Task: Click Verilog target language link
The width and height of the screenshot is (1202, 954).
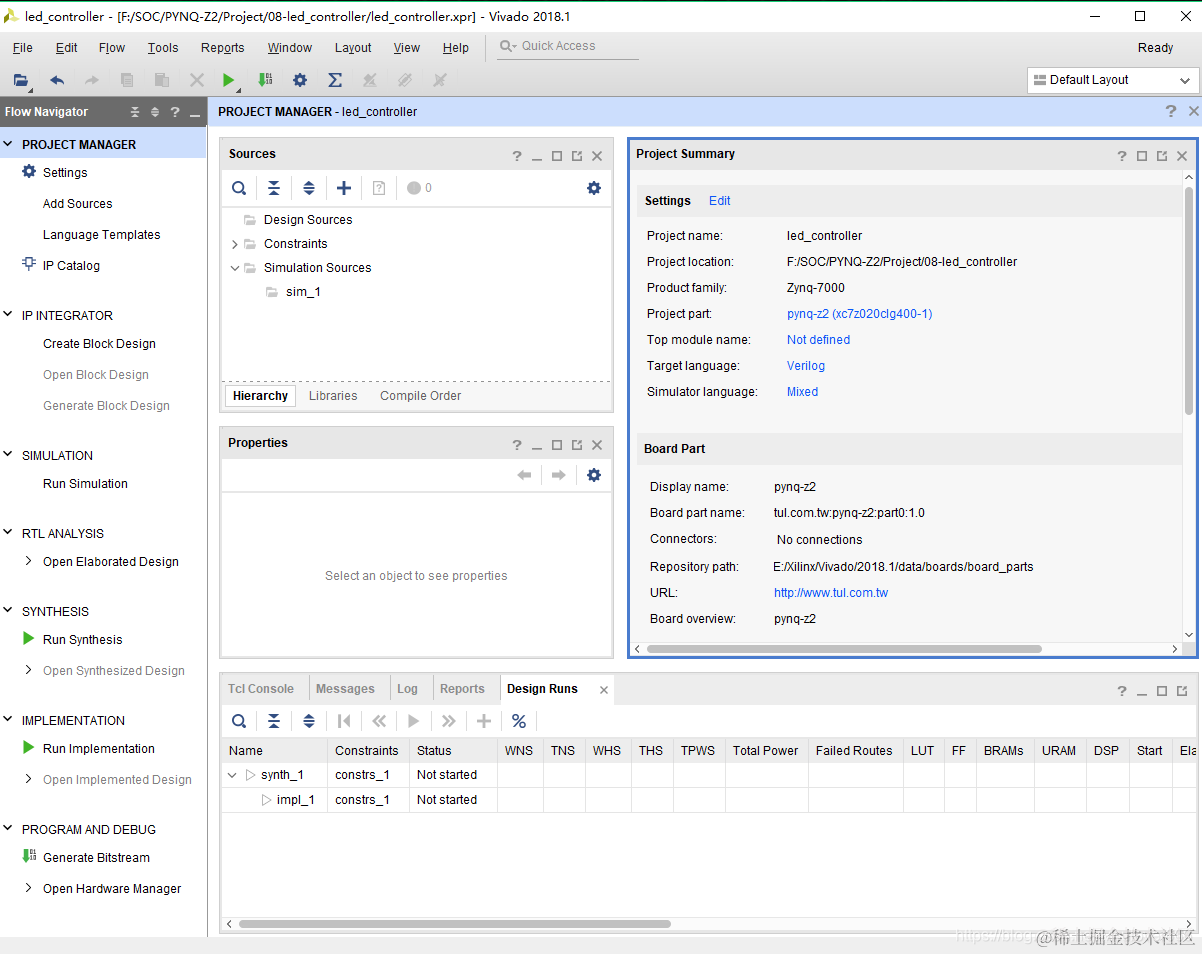Action: click(x=806, y=366)
